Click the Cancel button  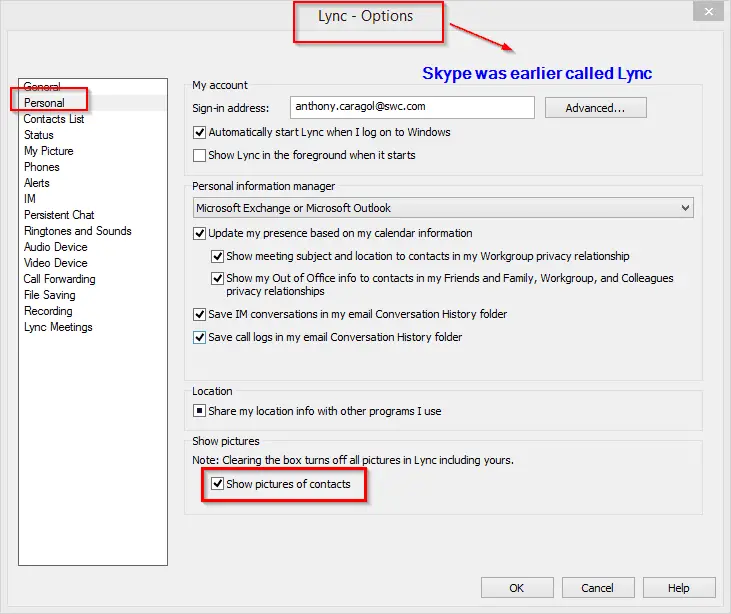pos(598,587)
